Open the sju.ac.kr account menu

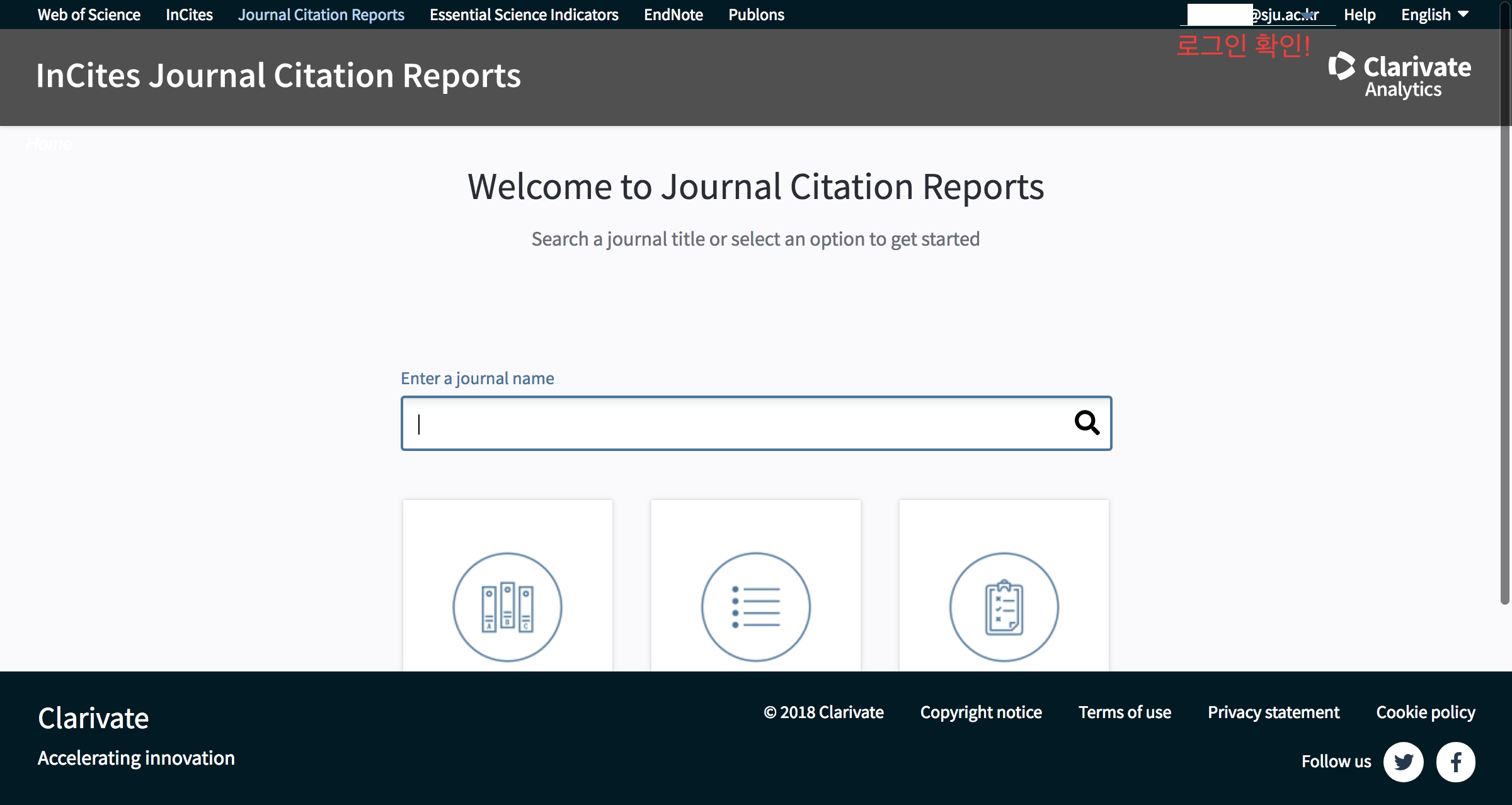[x=1257, y=14]
